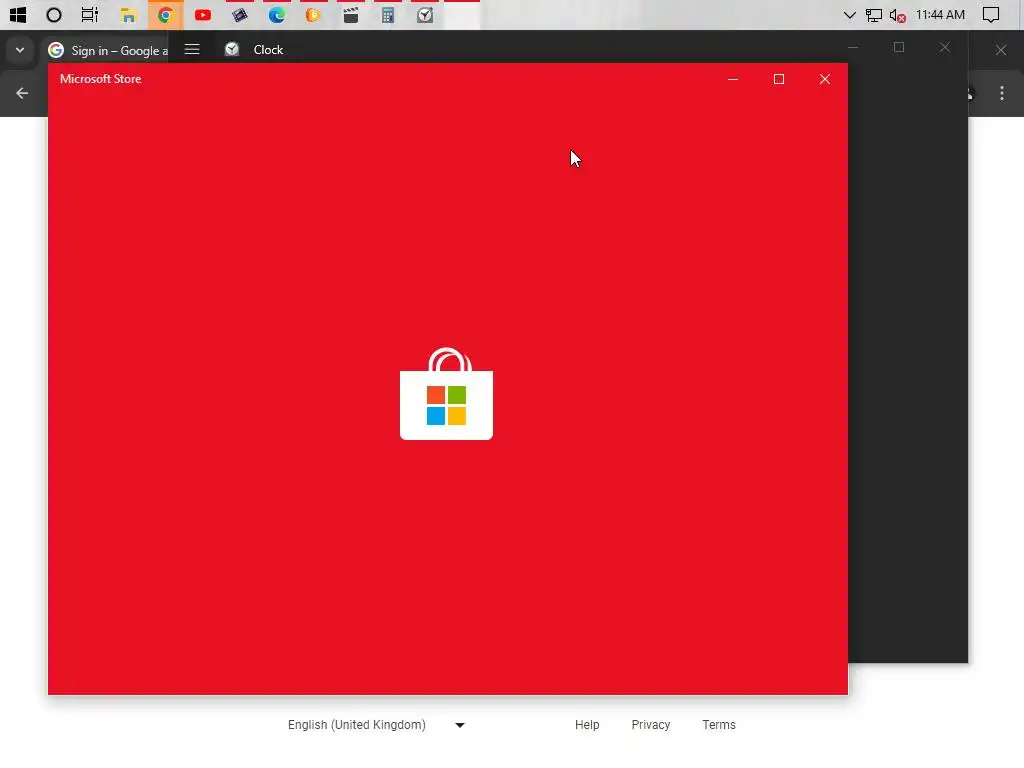Open the video editor film-strip taskbar icon
The image size is (1024, 768).
click(x=240, y=15)
